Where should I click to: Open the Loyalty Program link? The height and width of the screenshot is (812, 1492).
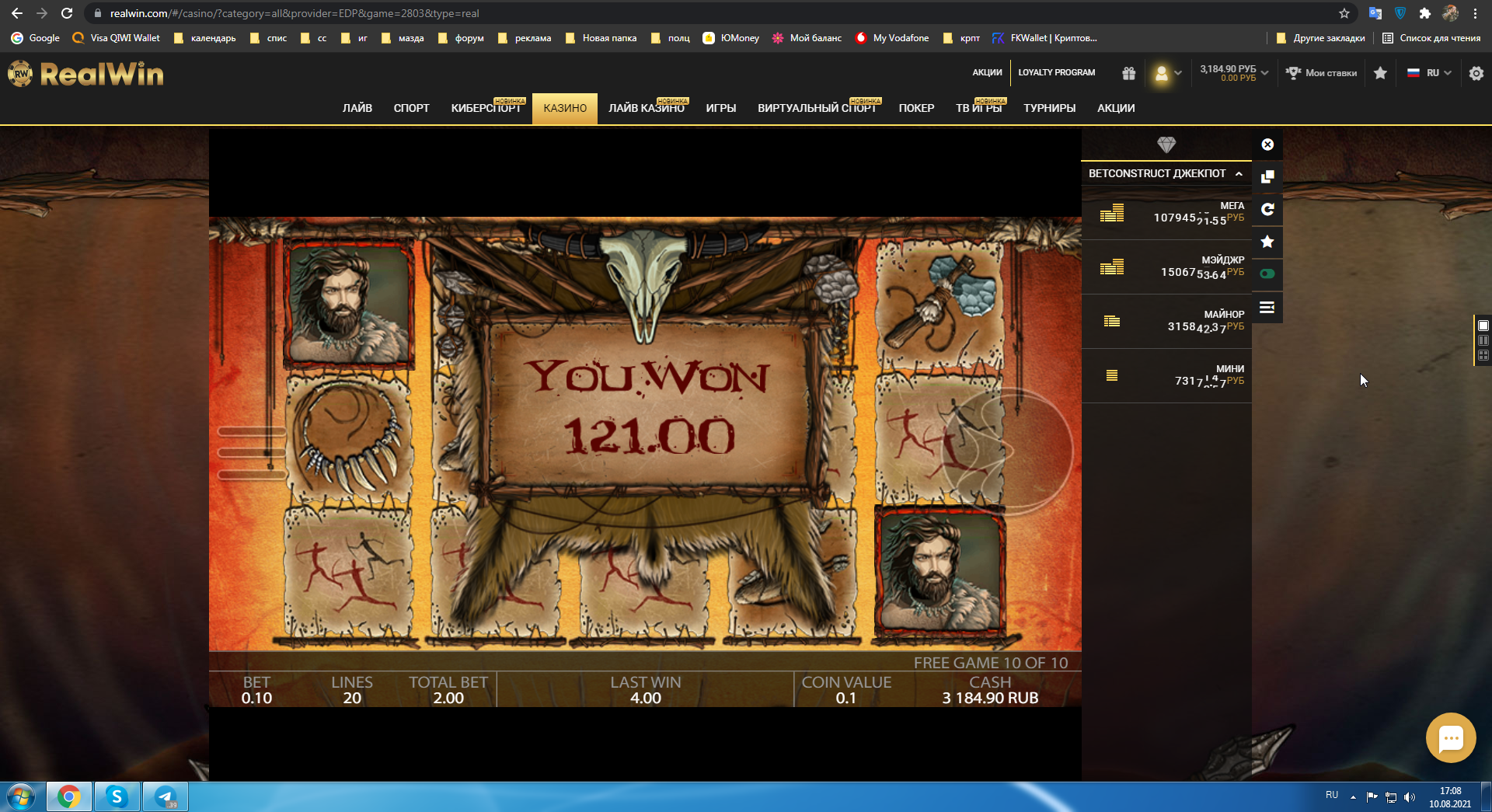click(x=1056, y=72)
